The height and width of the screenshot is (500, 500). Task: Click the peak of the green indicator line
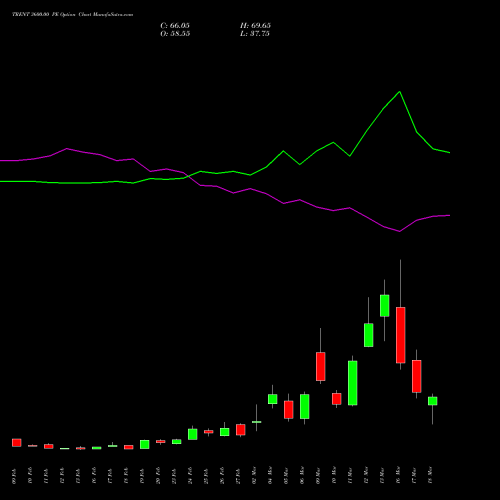click(400, 91)
